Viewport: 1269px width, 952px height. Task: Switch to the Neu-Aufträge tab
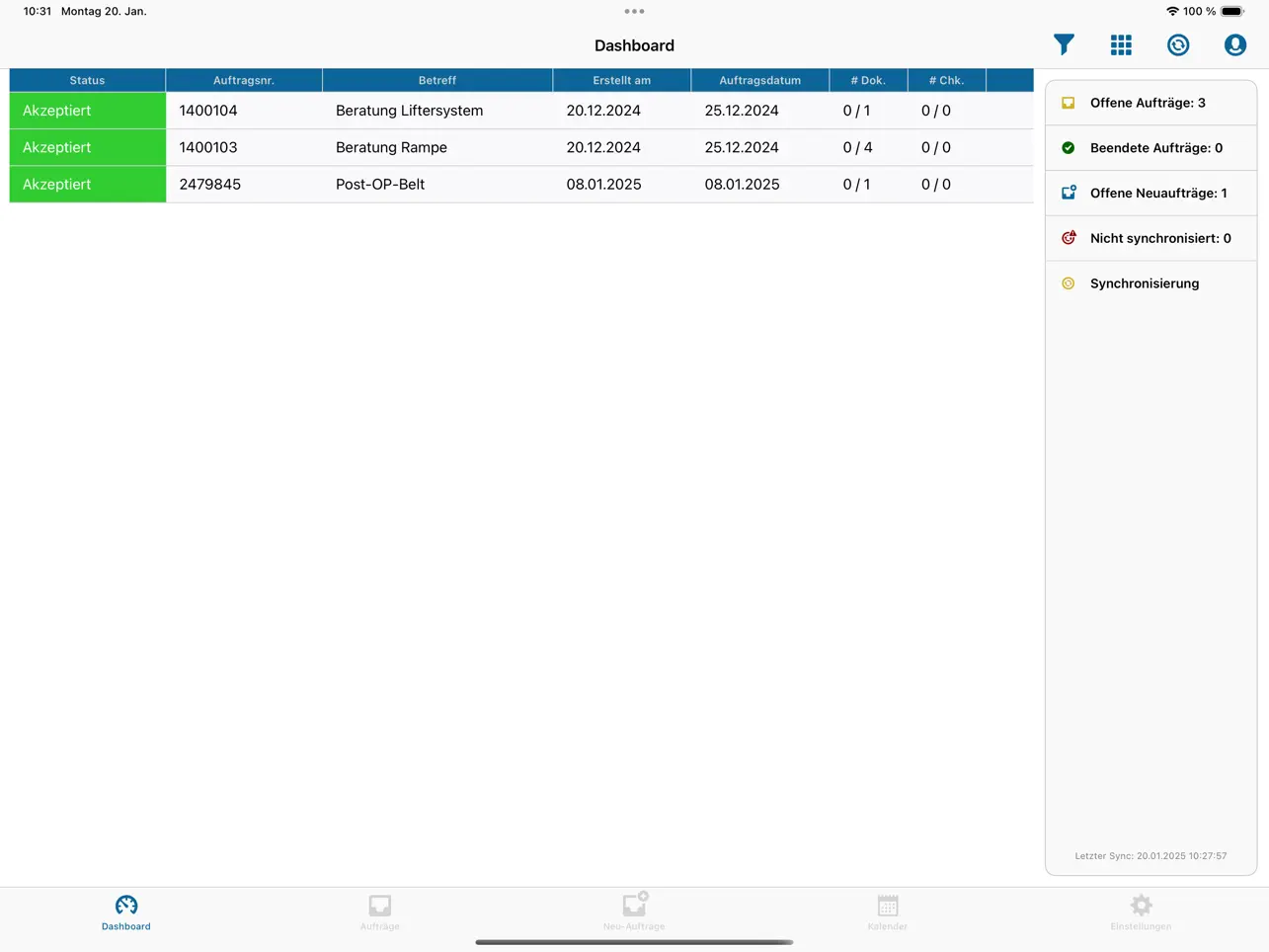tap(634, 912)
